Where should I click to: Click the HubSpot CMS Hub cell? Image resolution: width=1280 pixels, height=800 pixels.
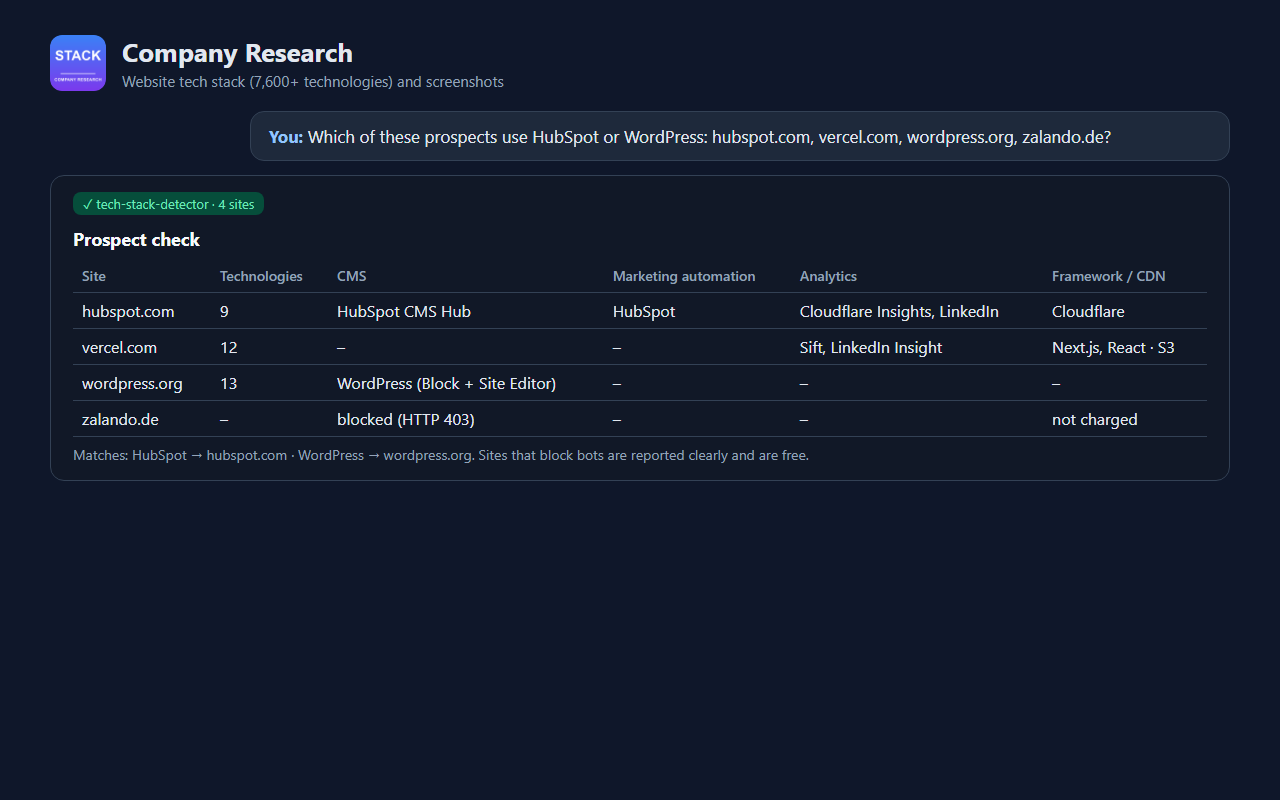click(404, 311)
